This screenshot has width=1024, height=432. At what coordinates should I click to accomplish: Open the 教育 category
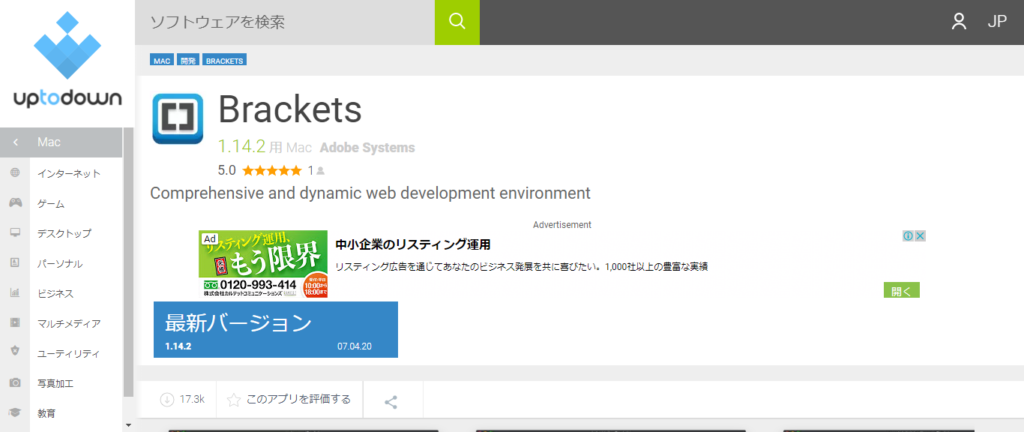46,414
